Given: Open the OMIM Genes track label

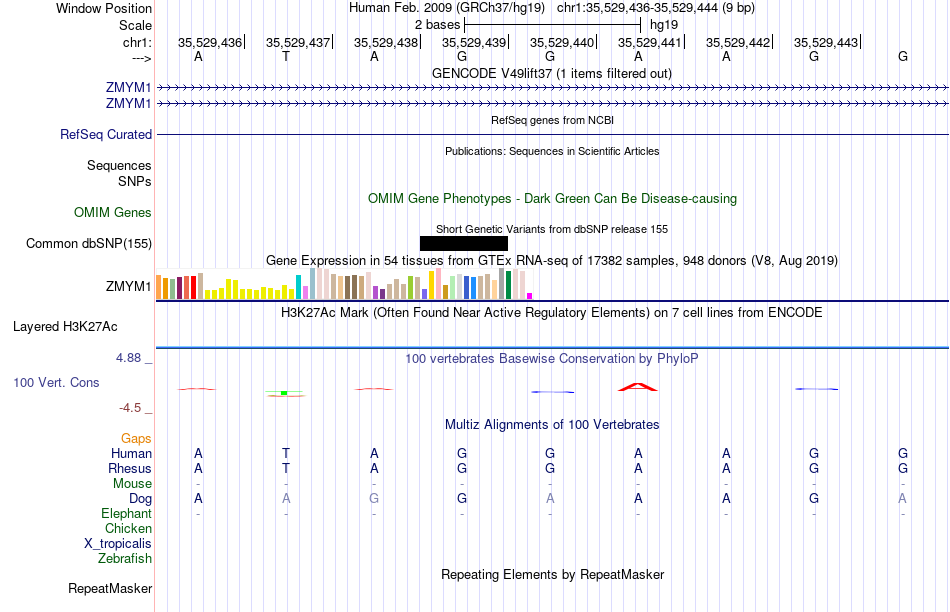Looking at the screenshot, I should [x=113, y=212].
